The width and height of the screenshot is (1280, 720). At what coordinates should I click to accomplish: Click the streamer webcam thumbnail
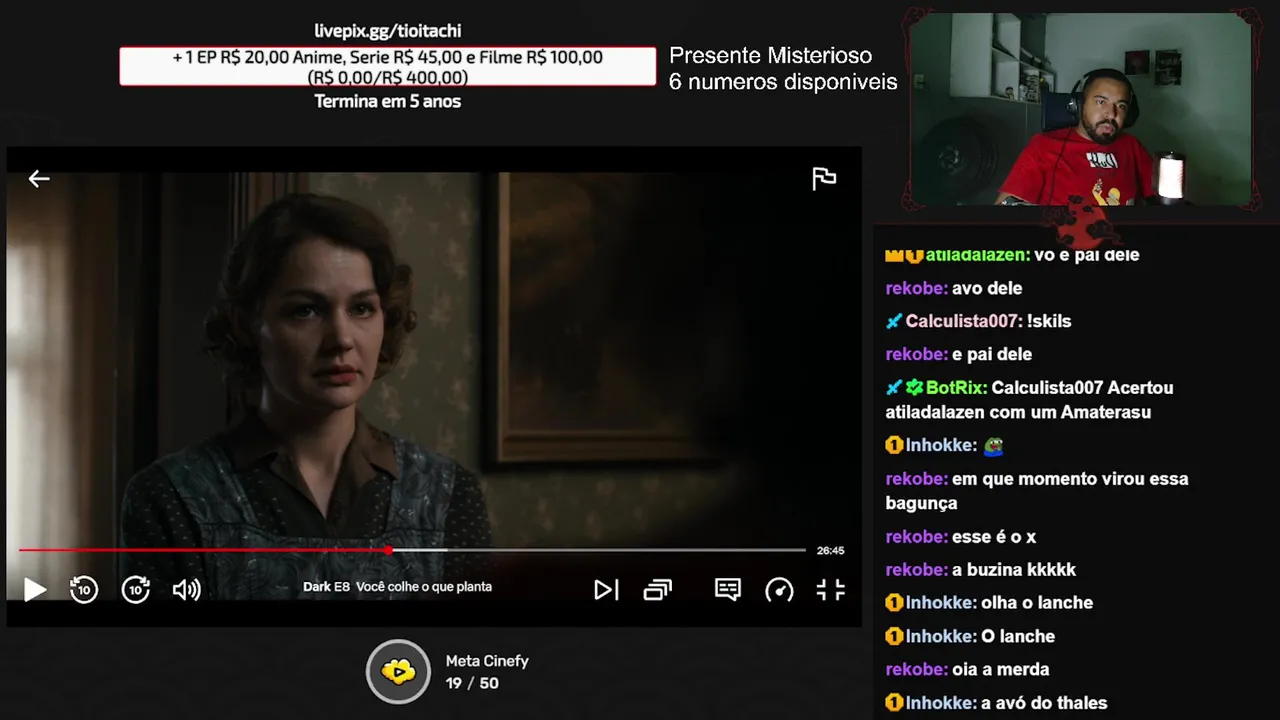point(1081,109)
